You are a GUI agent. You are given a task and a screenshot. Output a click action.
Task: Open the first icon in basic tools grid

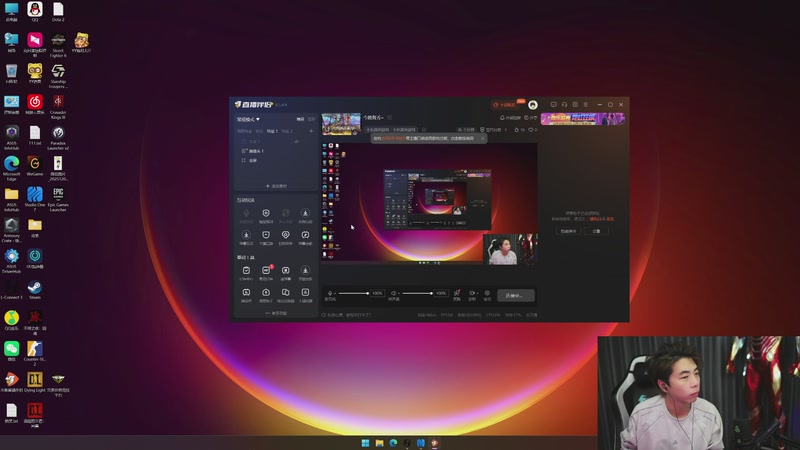[246, 272]
